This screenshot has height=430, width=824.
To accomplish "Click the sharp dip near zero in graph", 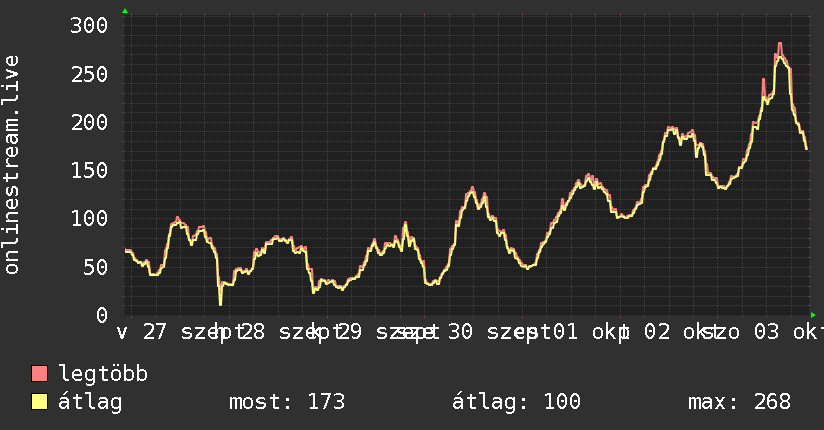I will pyautogui.click(x=220, y=302).
